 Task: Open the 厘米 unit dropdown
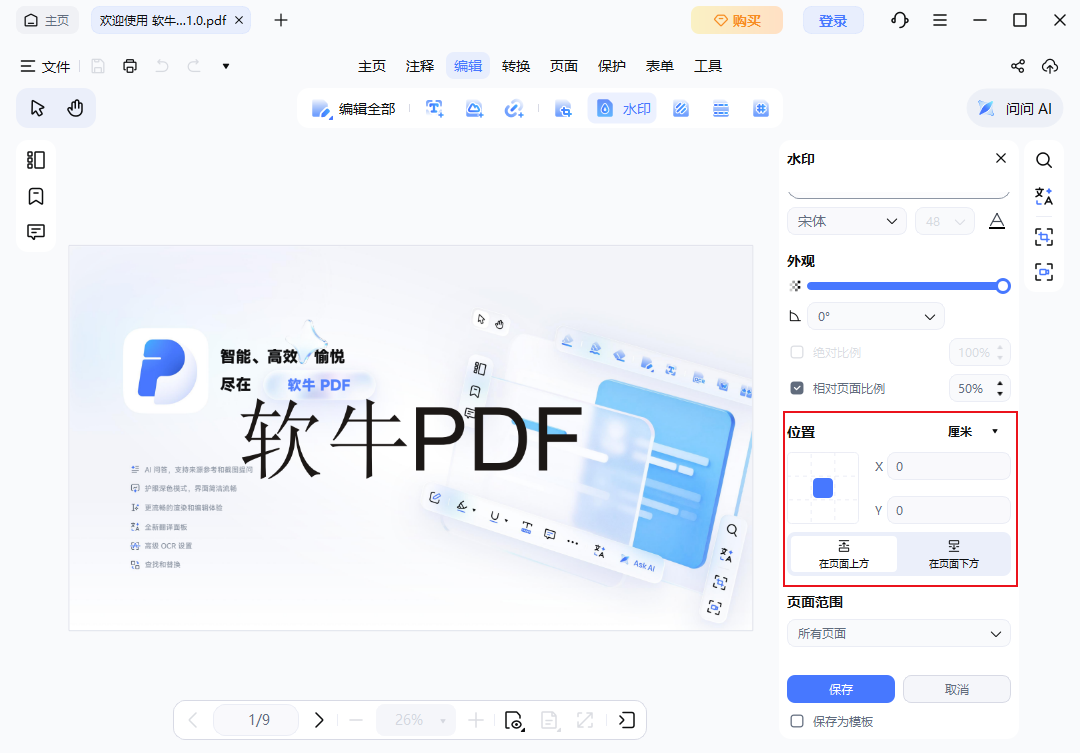pos(973,431)
